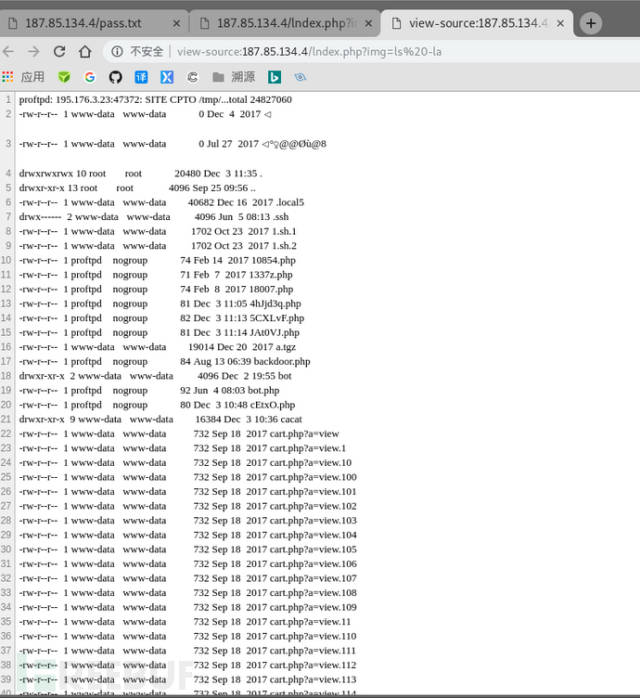Click source line number 17
The image size is (640, 698).
pyautogui.click(x=6, y=361)
